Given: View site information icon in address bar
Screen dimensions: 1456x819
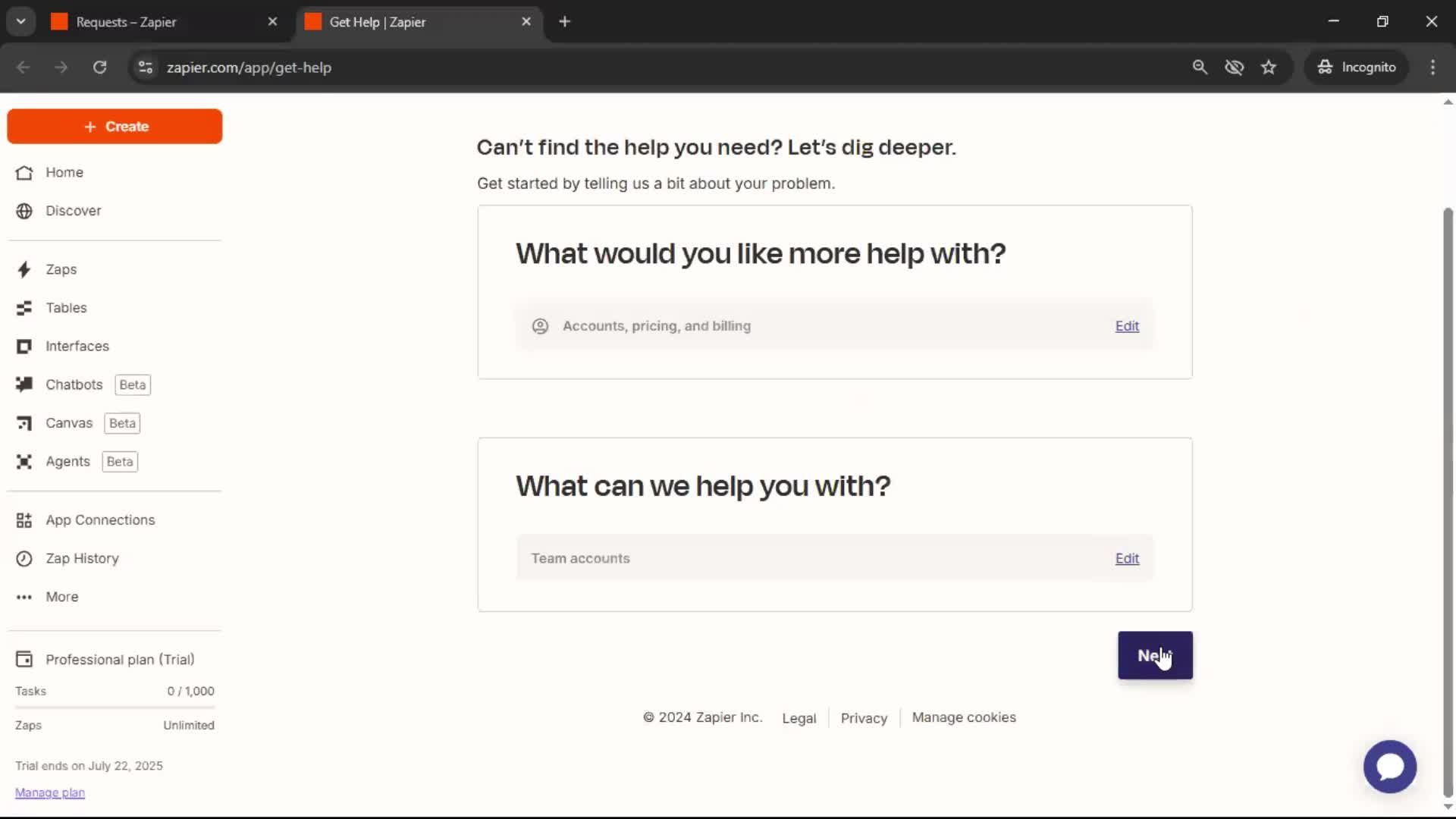Looking at the screenshot, I should (x=146, y=67).
